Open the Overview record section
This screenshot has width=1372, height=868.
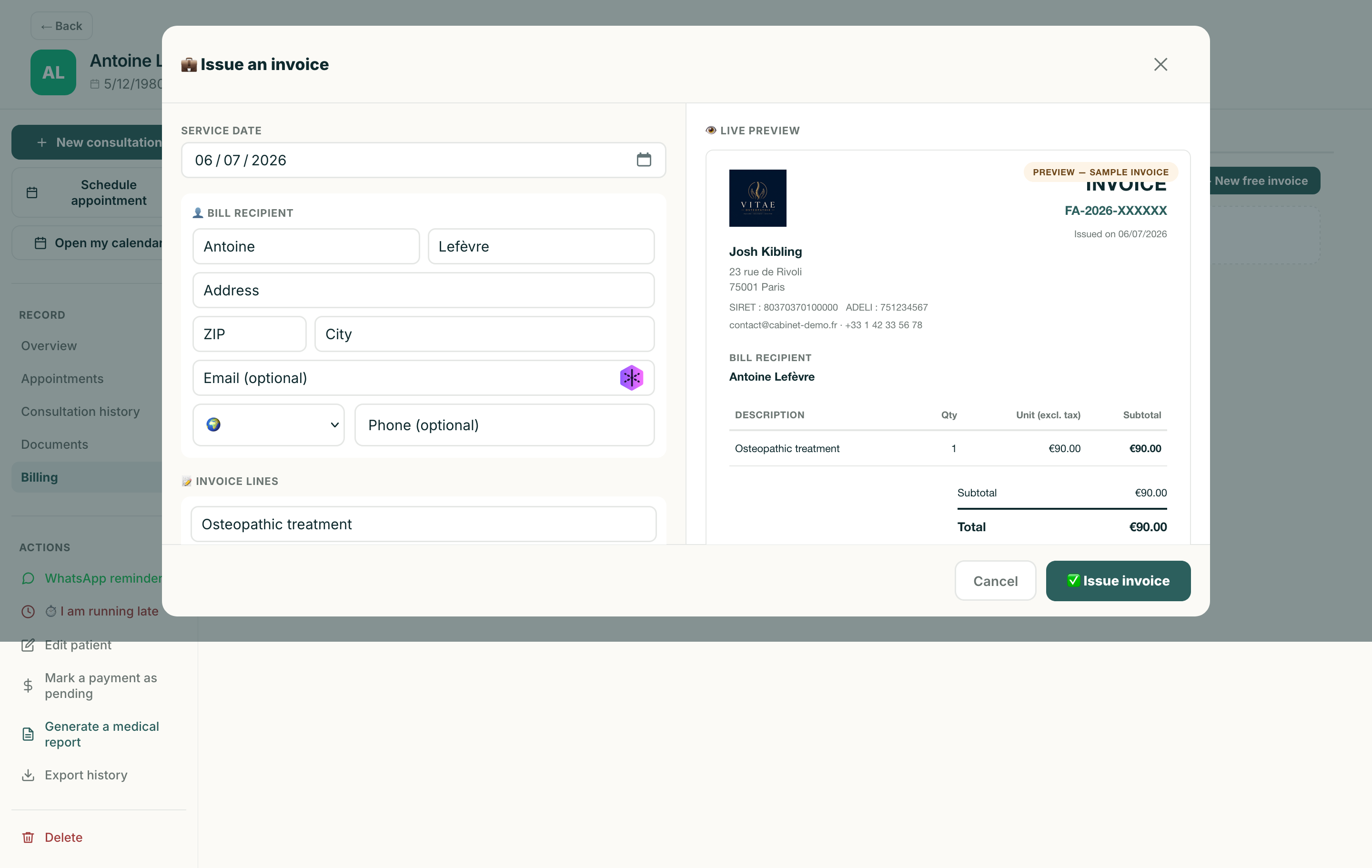point(49,346)
